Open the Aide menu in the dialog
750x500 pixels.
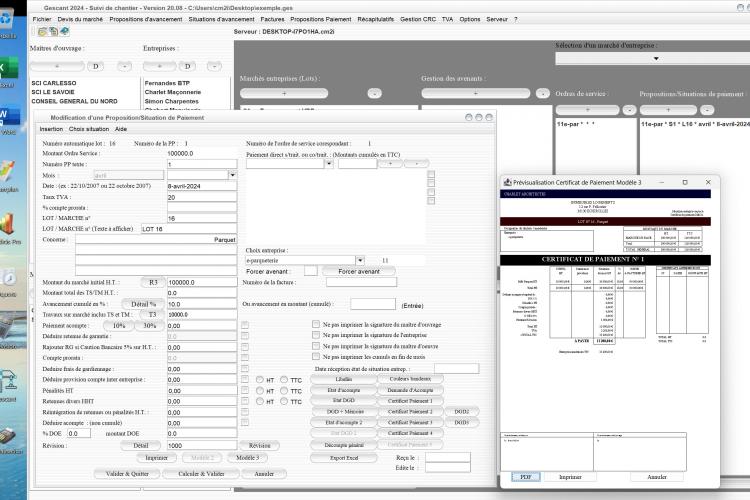point(121,129)
